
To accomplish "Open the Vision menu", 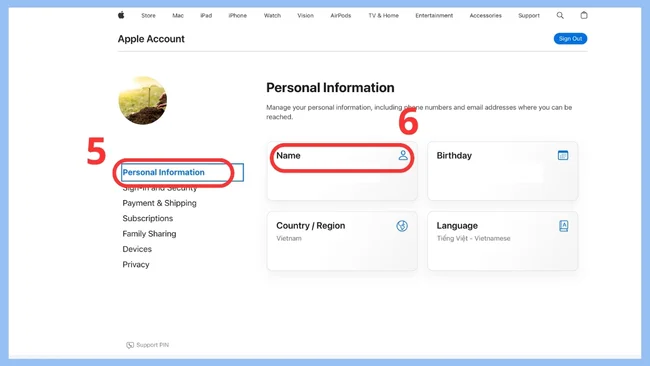I will point(306,15).
